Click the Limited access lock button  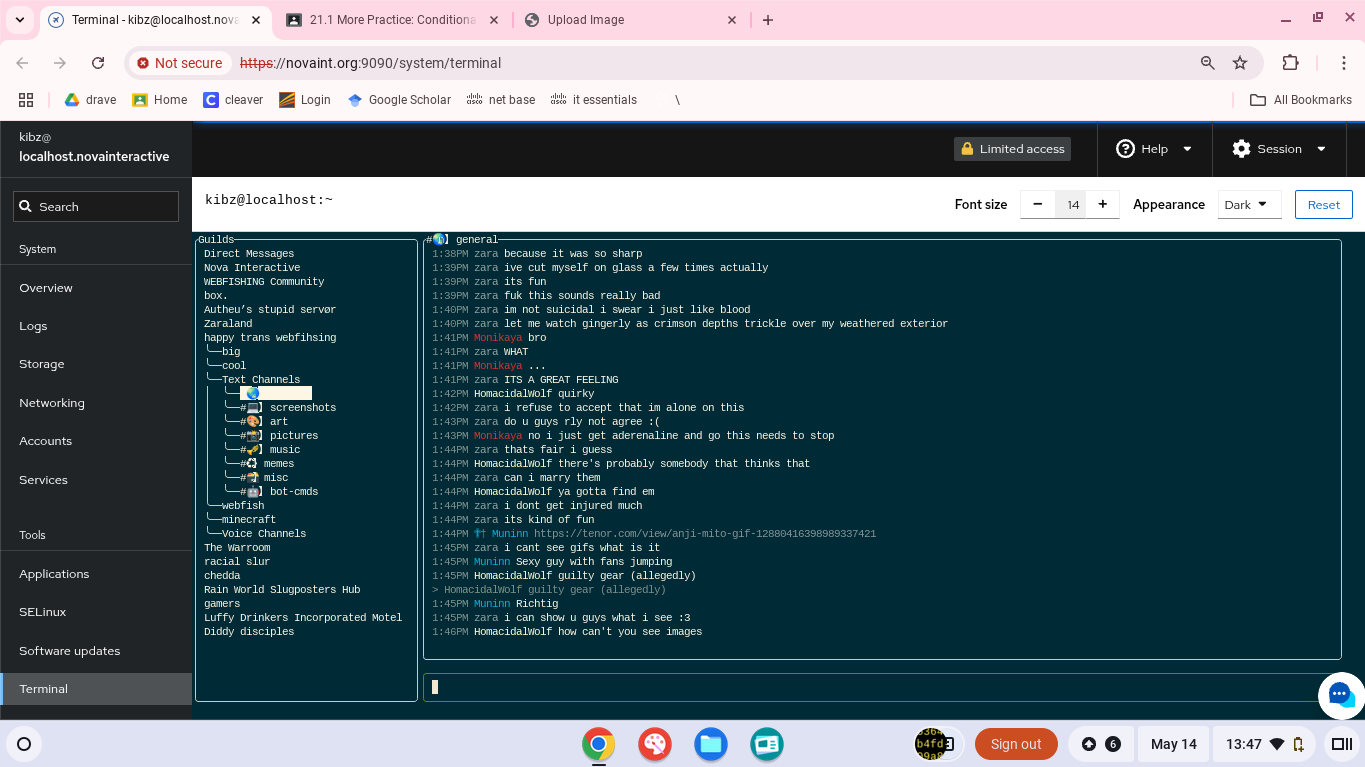[x=1012, y=149]
